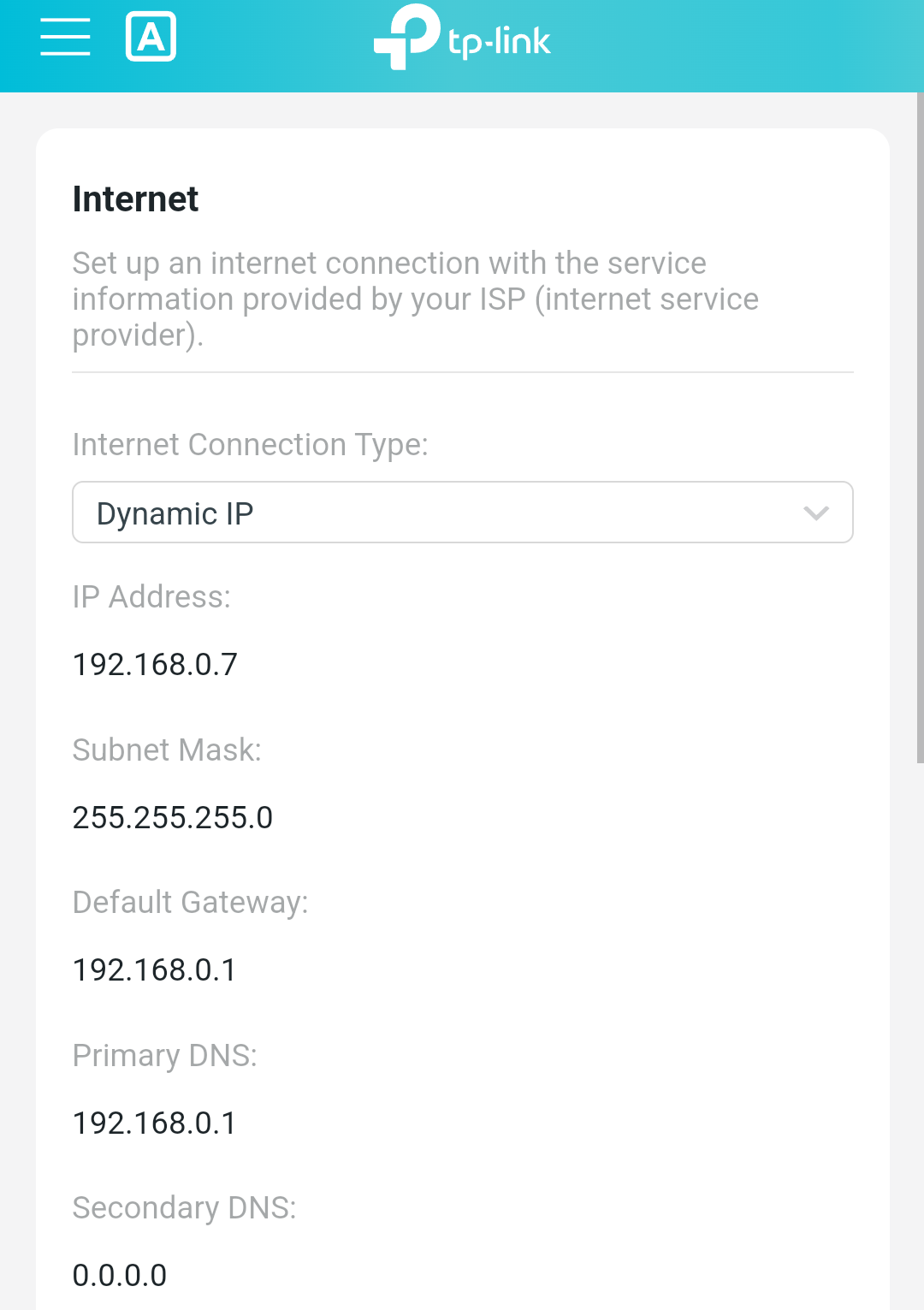Click the page's vertical scrollbar thumb
This screenshot has width=924, height=1310.
[x=920, y=428]
